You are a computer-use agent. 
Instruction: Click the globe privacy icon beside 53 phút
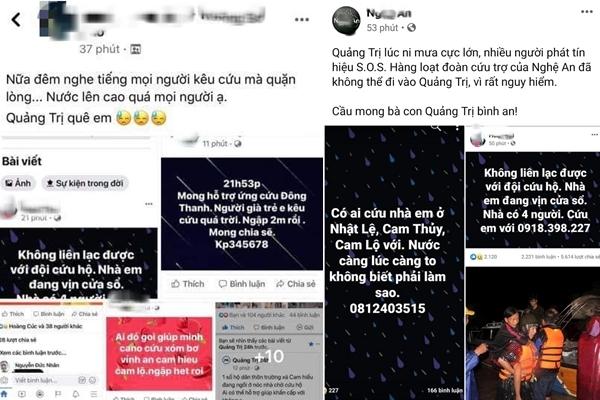coord(411,28)
